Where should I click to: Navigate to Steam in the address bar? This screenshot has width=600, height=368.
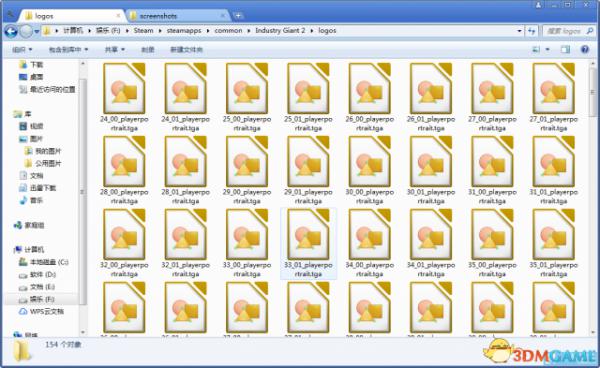coord(143,31)
